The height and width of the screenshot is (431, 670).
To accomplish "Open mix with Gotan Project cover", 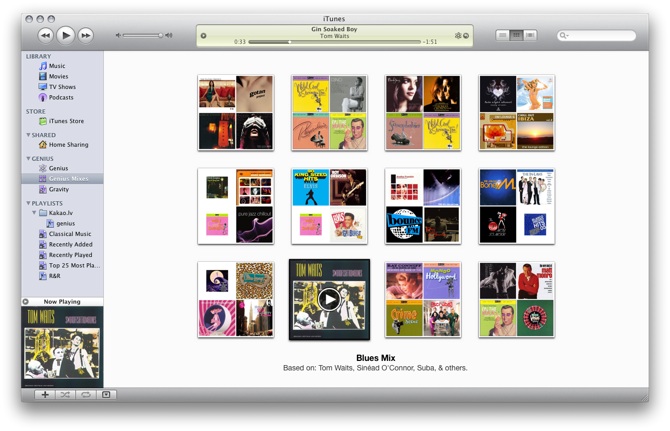I will (x=236, y=113).
